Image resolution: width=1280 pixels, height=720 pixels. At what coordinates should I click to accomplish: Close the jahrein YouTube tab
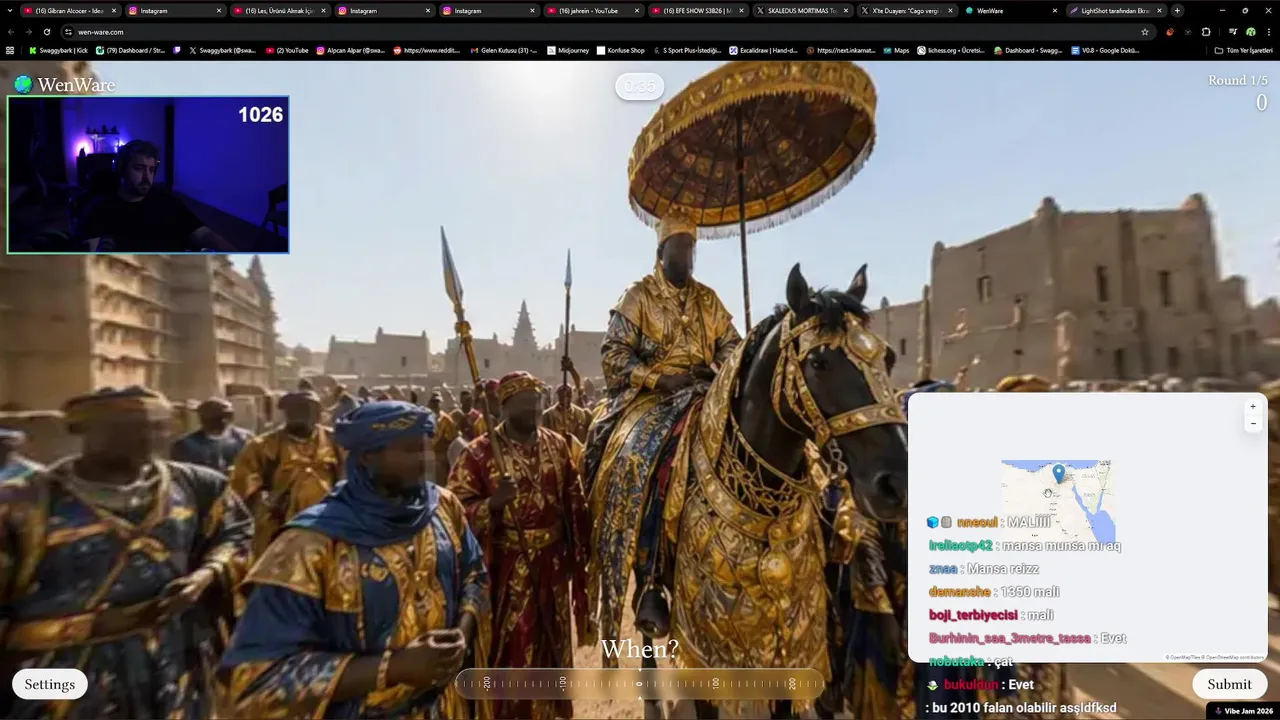tap(637, 11)
